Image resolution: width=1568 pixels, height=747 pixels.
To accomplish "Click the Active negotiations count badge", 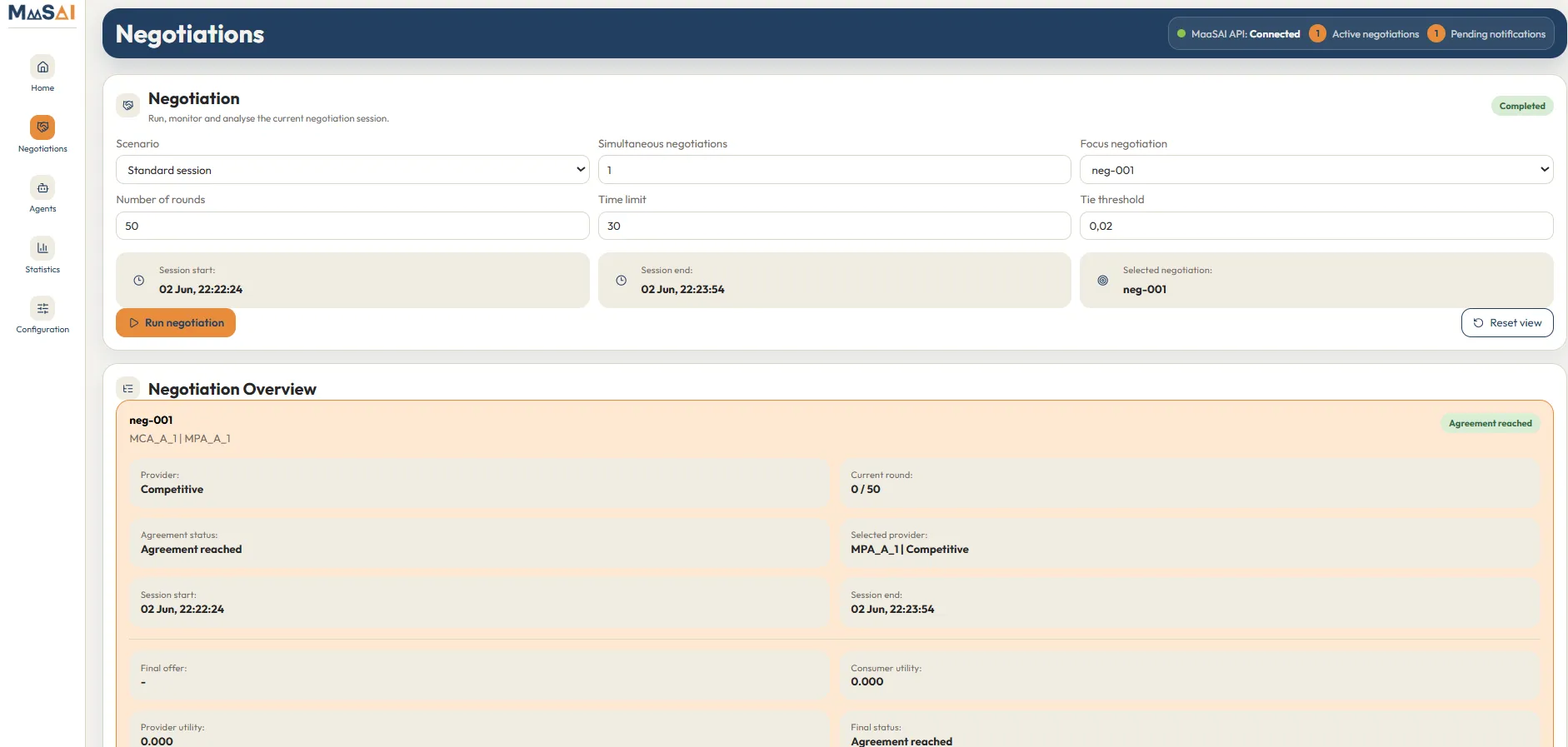I will pyautogui.click(x=1317, y=34).
